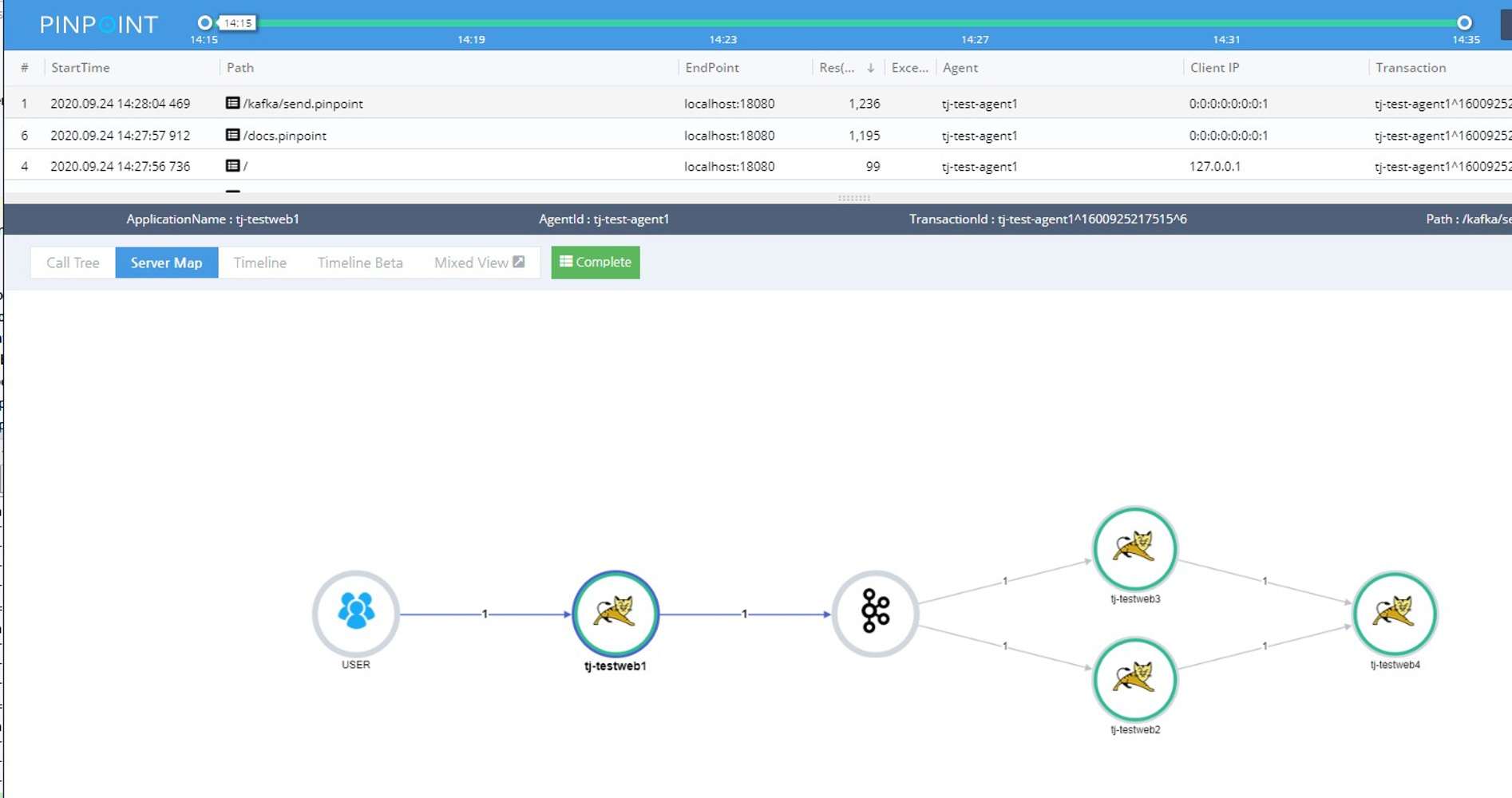Screen dimensions: 1512x798
Task: Select the /docs.pinpoint path text
Action: 285,136
